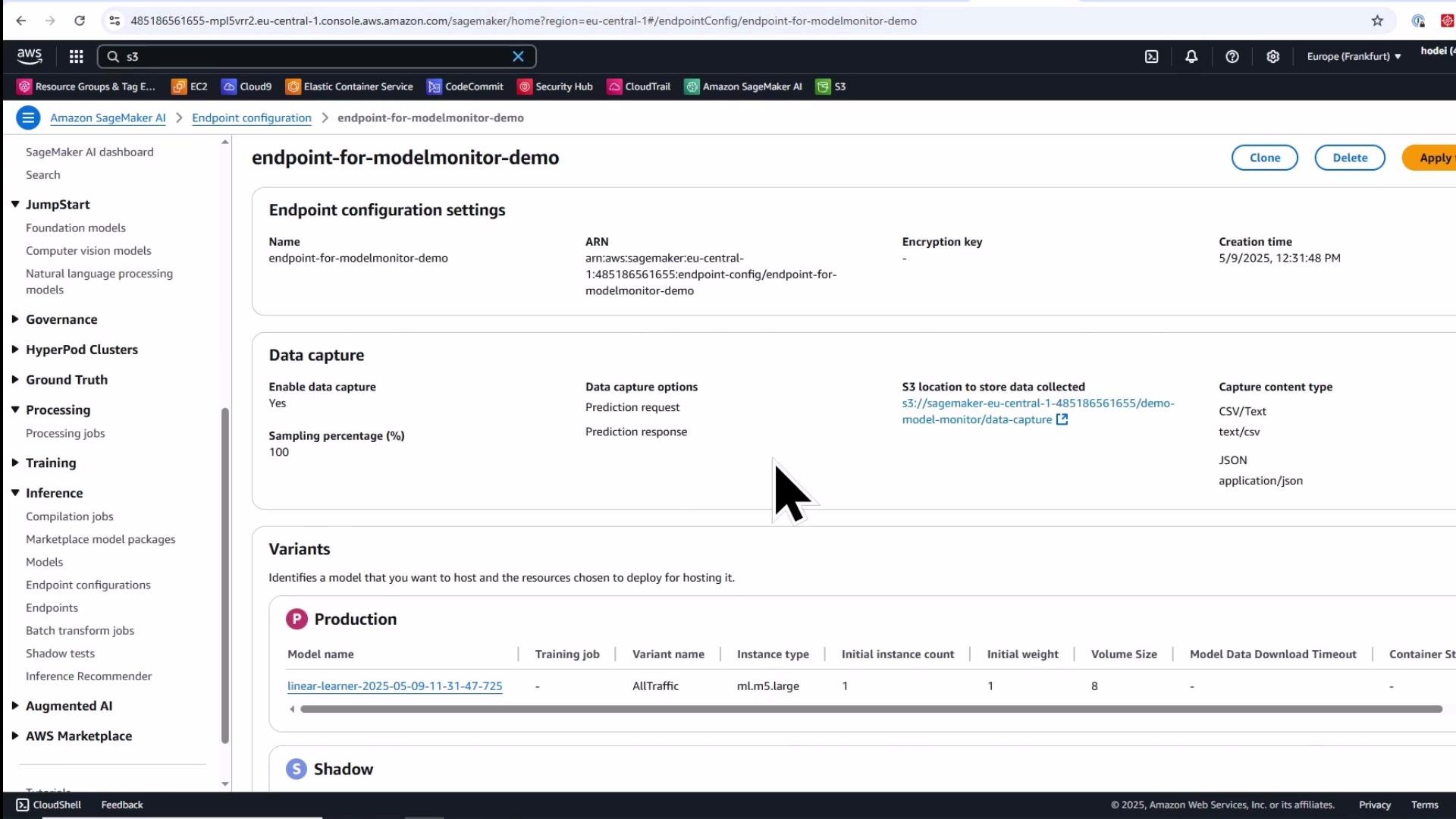Expand the Augmented AI section
1456x819 pixels.
15,705
